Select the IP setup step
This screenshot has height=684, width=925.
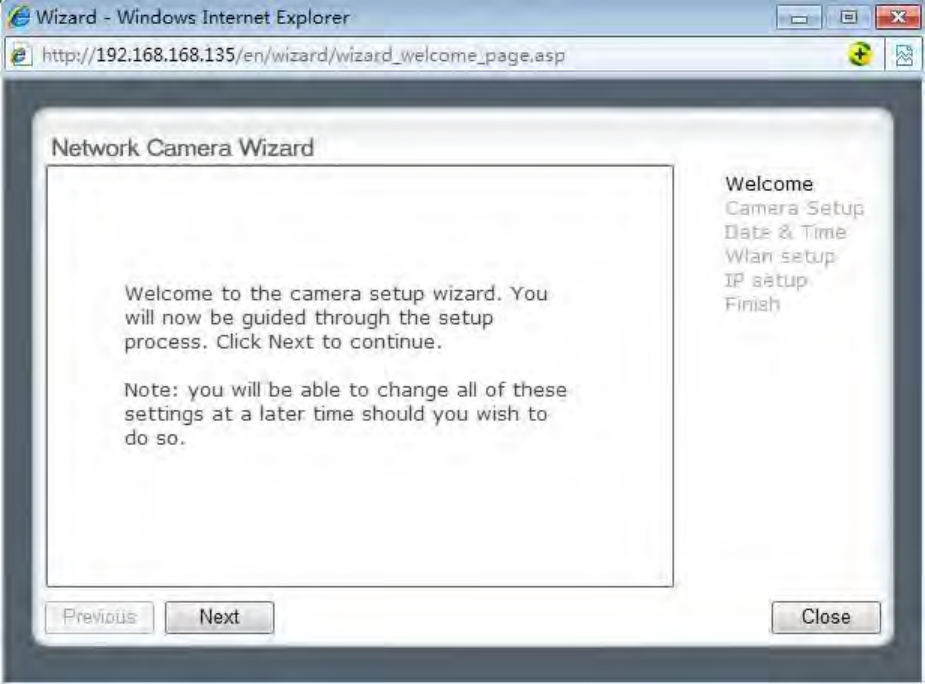pyautogui.click(x=766, y=281)
